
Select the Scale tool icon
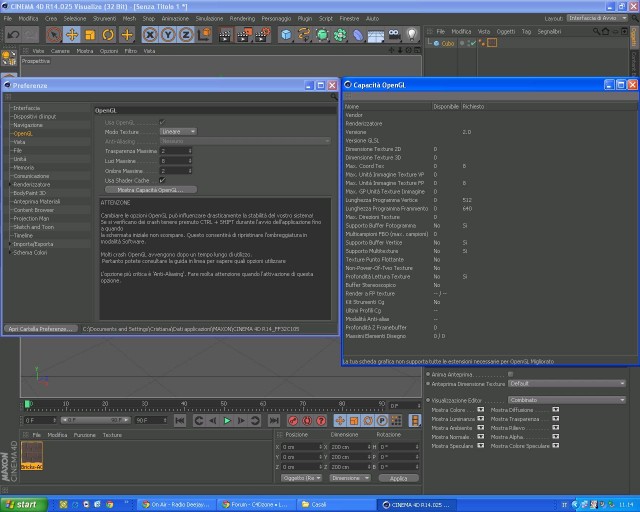pyautogui.click(x=90, y=35)
